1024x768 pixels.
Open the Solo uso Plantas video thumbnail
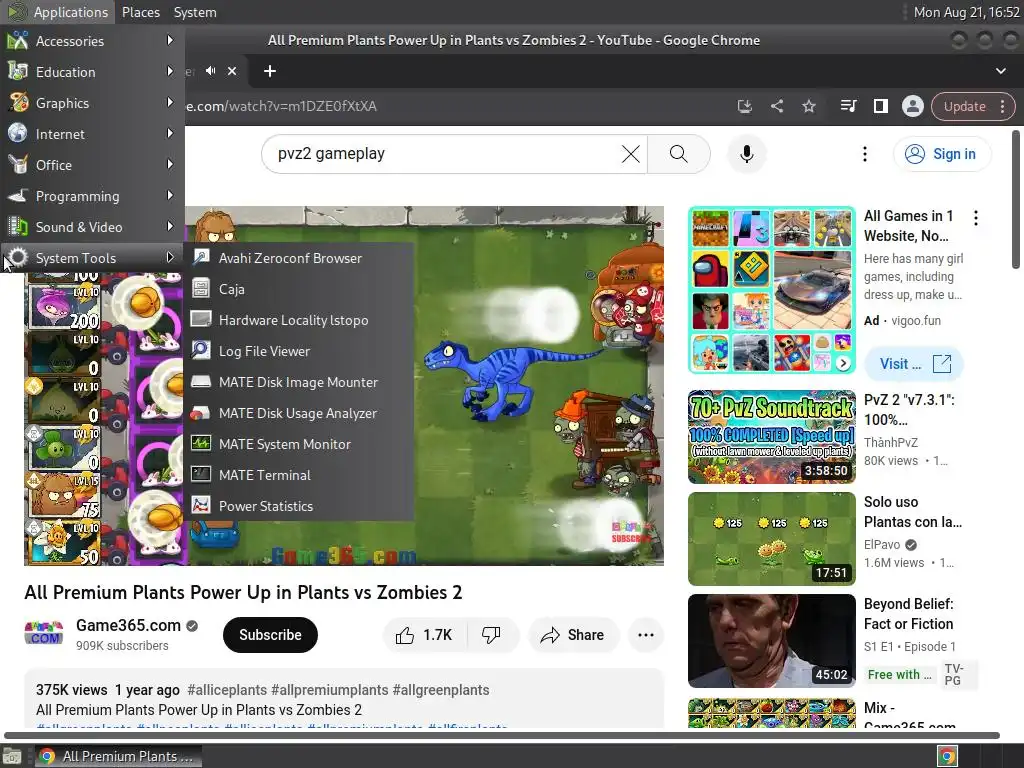point(771,539)
